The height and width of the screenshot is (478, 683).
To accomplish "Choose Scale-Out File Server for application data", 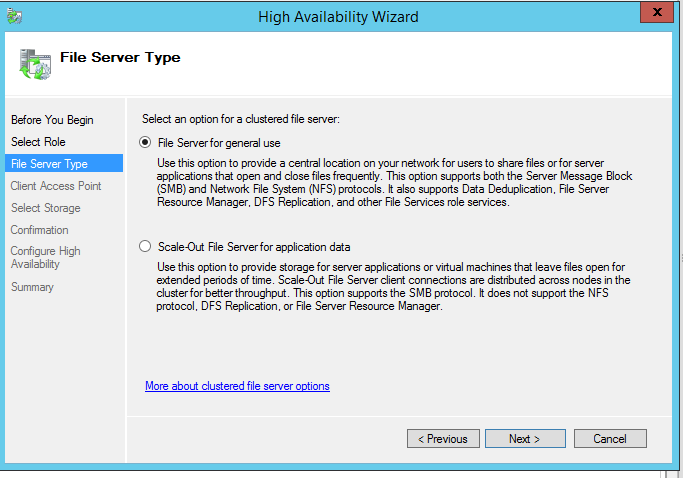I will (x=146, y=246).
